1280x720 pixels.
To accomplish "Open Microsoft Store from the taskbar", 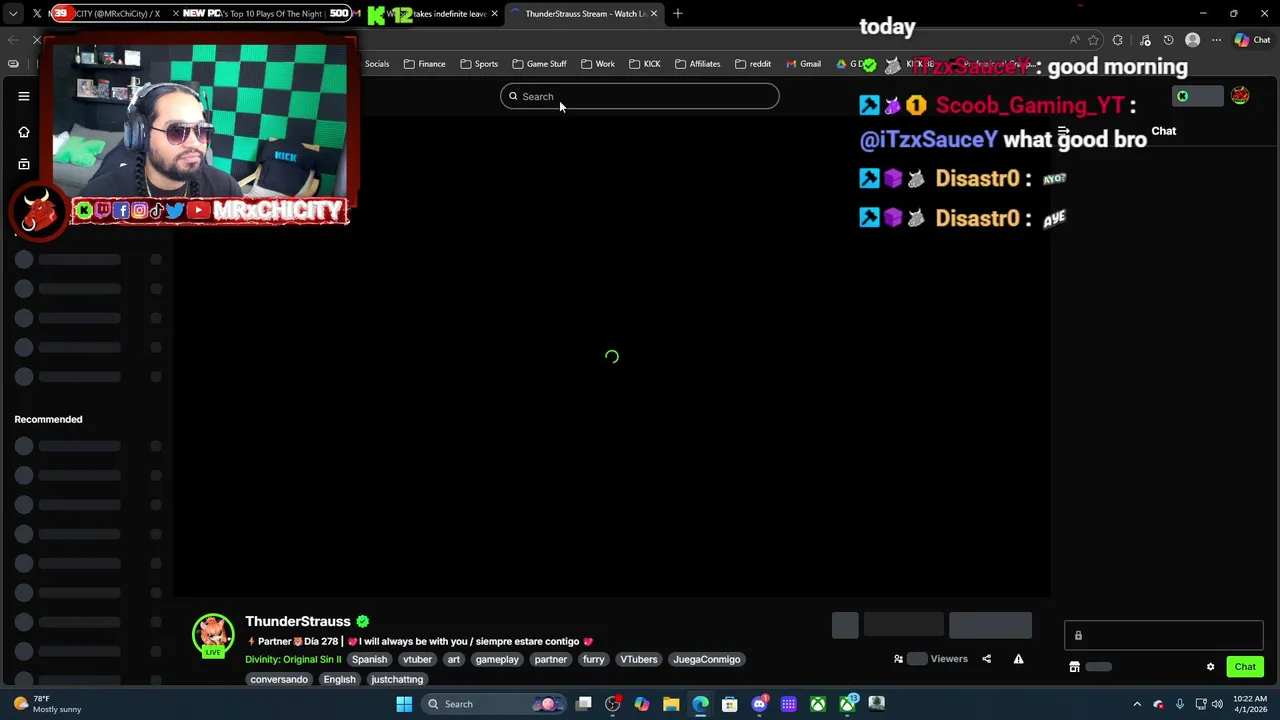I will 730,704.
